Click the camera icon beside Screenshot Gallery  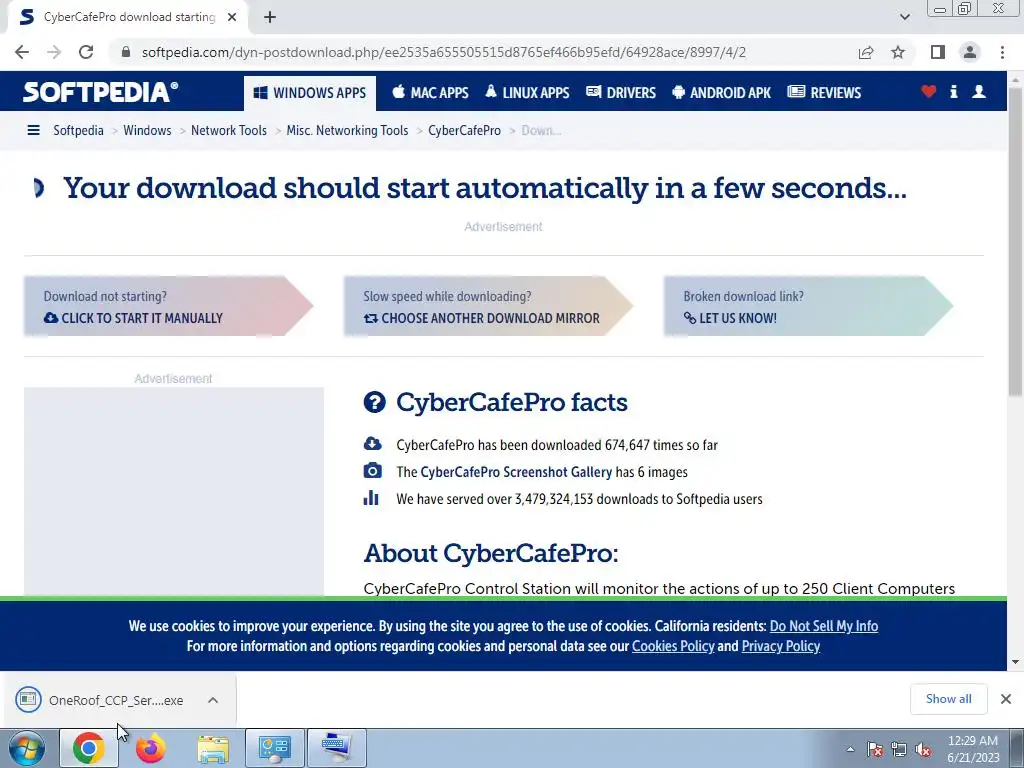click(372, 471)
